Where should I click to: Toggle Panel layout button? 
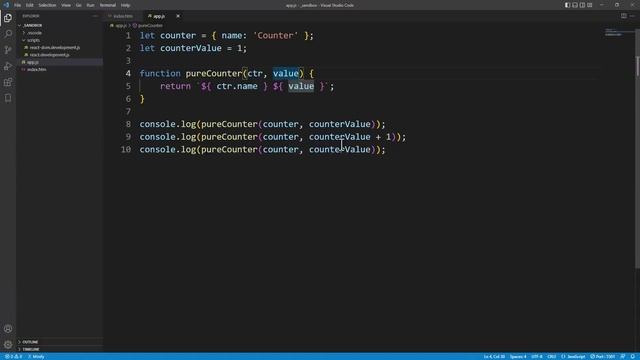click(x=575, y=5)
